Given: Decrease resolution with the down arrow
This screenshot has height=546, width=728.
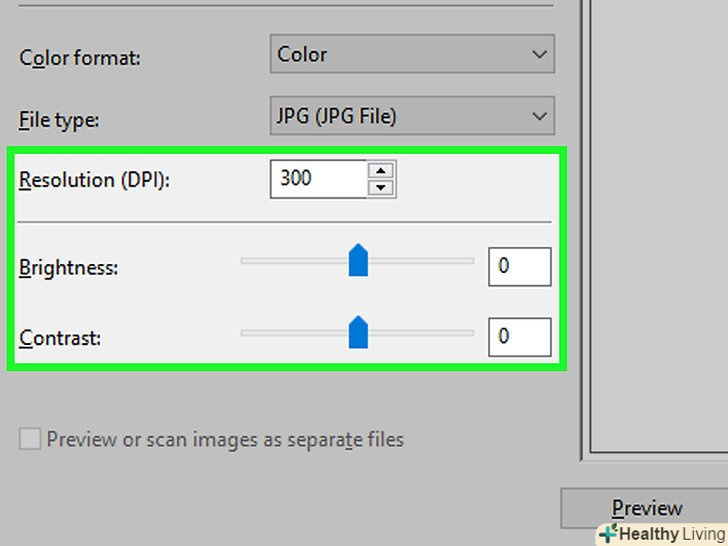Looking at the screenshot, I should 381,188.
